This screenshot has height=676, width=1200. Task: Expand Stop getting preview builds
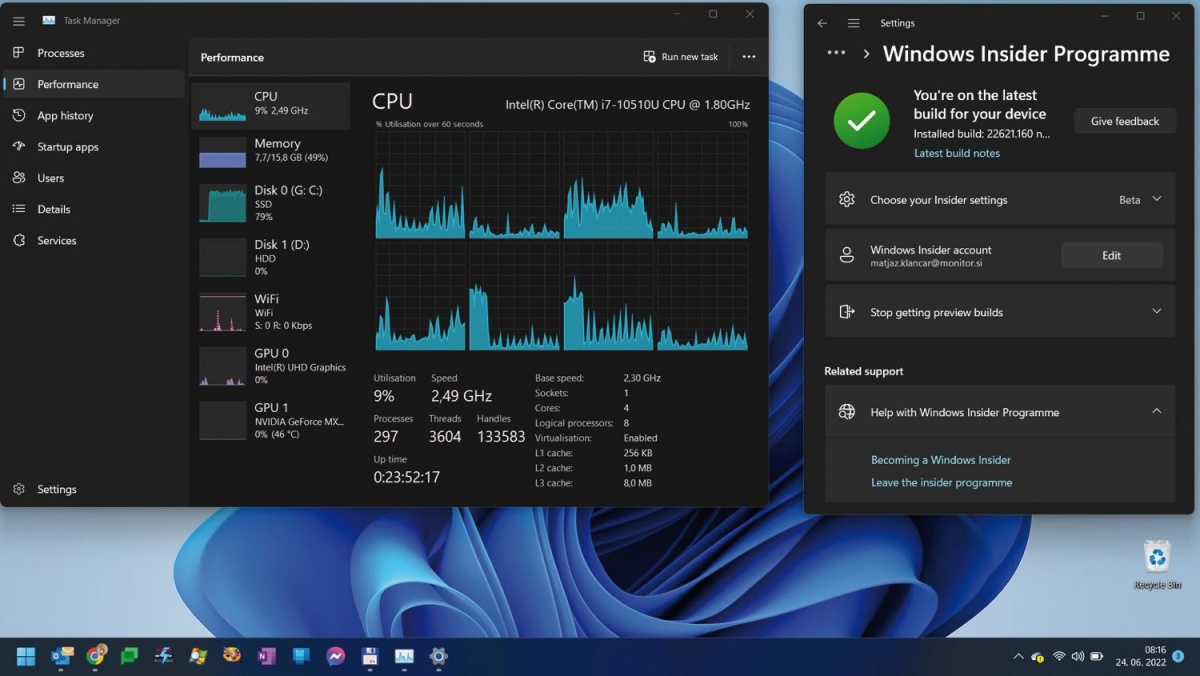tap(1000, 311)
